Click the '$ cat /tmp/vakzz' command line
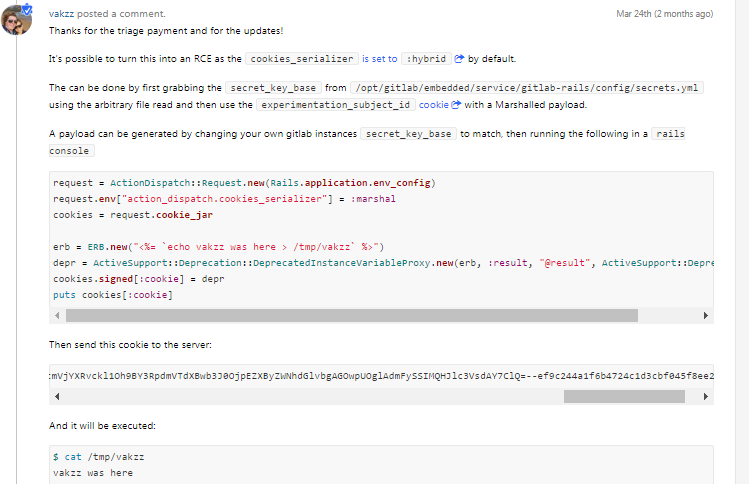749x484 pixels. coord(98,457)
